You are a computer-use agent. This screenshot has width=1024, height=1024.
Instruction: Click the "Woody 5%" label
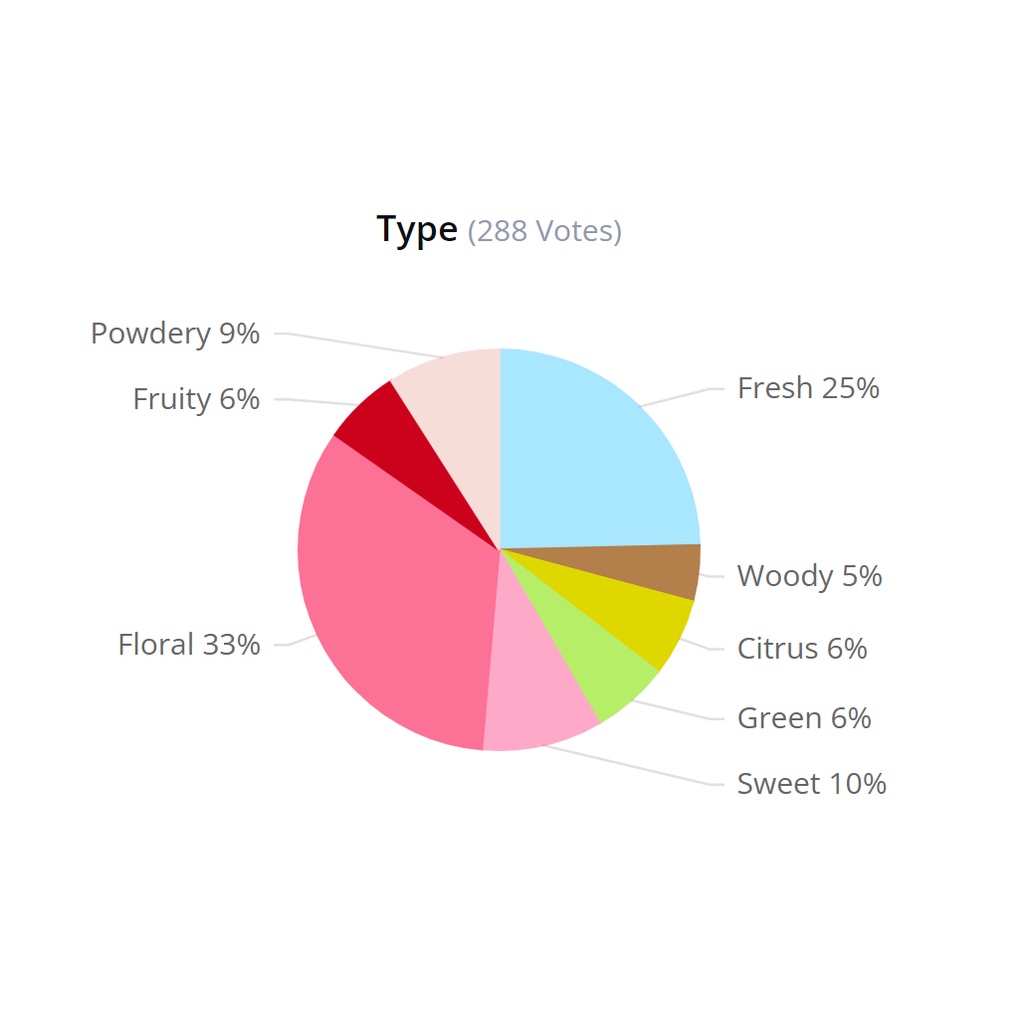(809, 576)
